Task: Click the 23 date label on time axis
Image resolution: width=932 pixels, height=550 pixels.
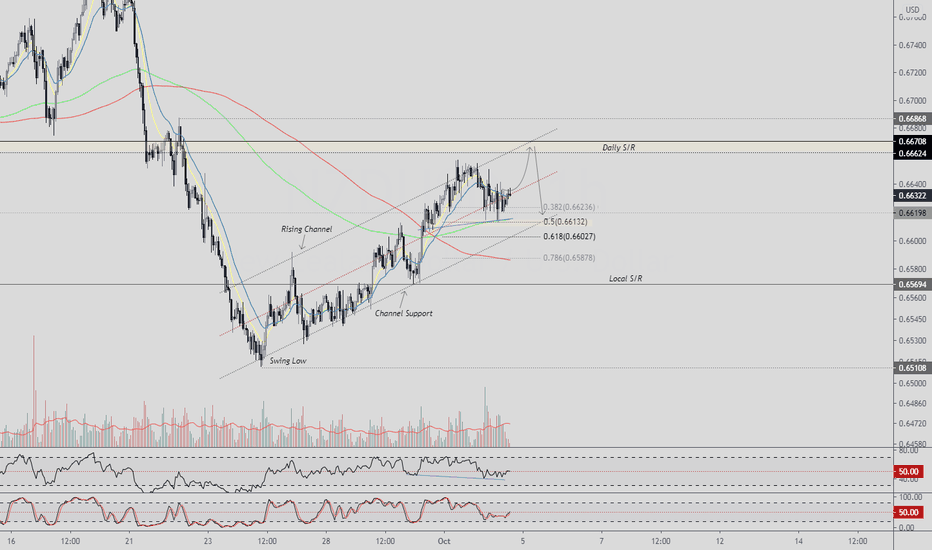Action: (x=207, y=542)
